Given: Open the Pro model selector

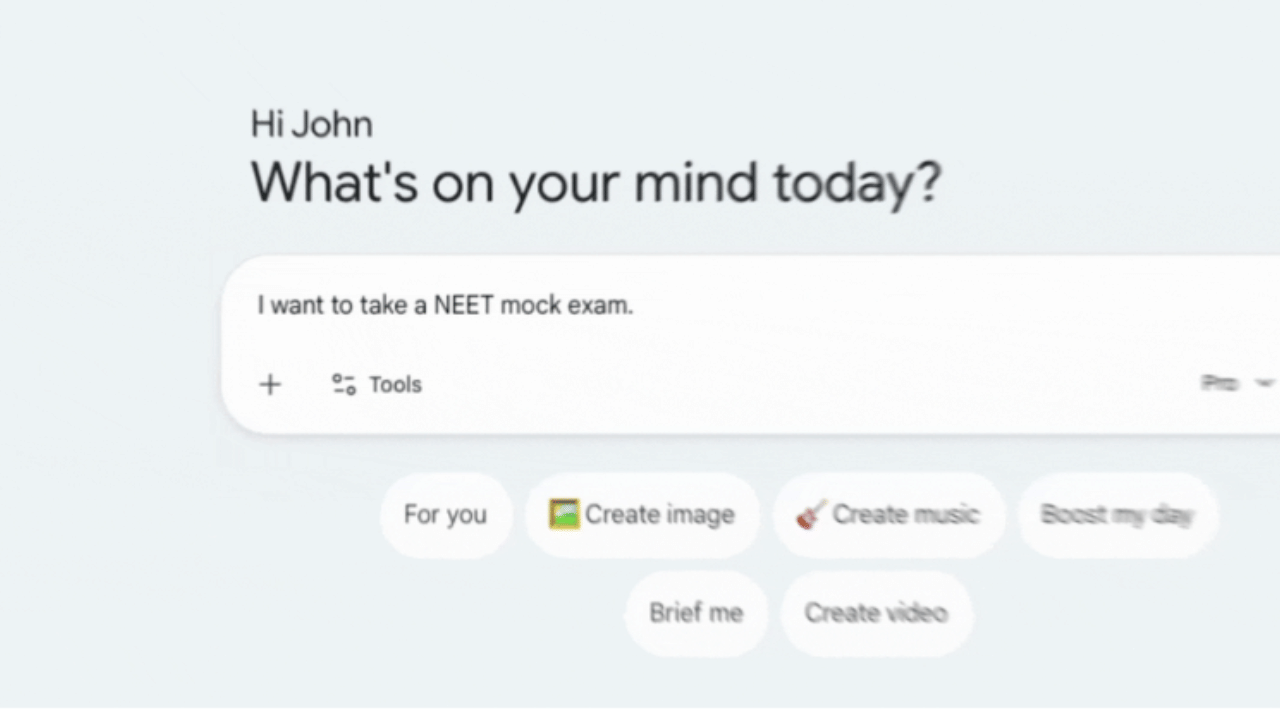Looking at the screenshot, I should (1220, 382).
